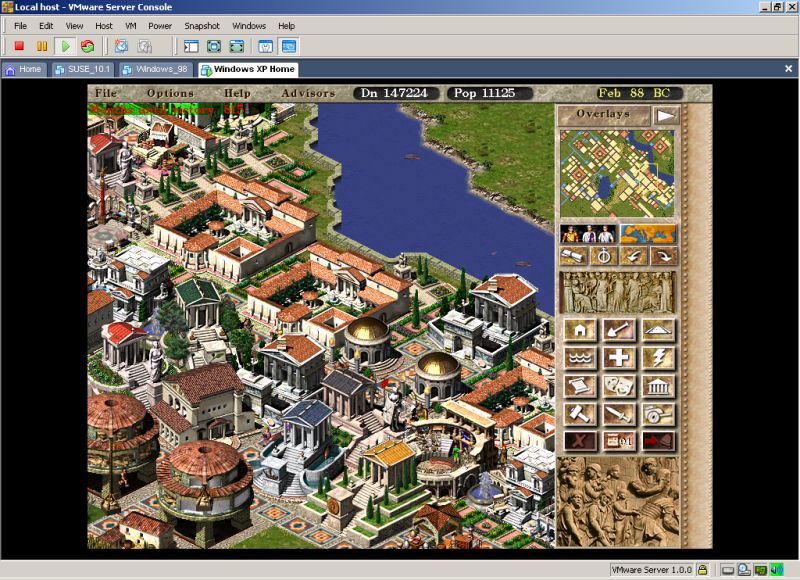Click the red X undo button
The image size is (800, 580).
coord(580,440)
